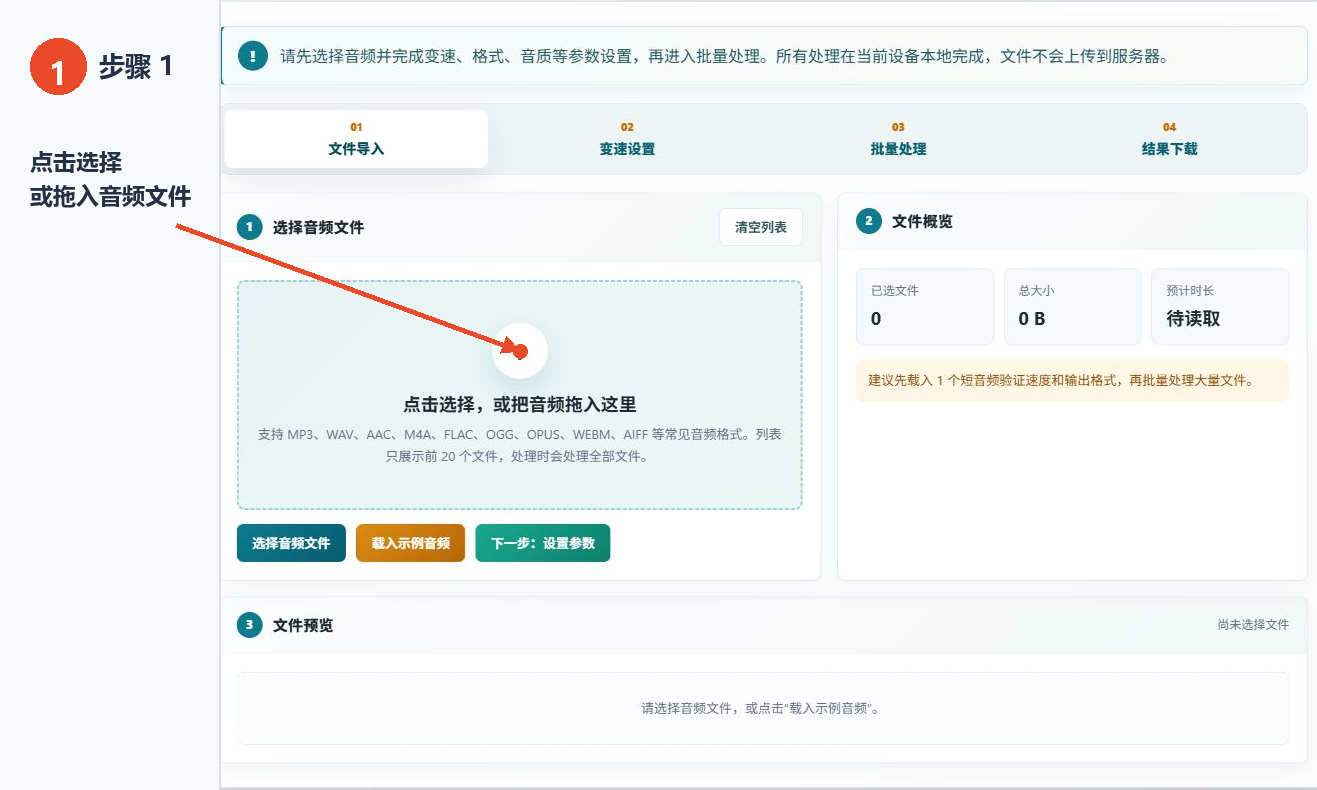Click the 文件概览 panel title
The image size is (1317, 790).
click(x=922, y=221)
